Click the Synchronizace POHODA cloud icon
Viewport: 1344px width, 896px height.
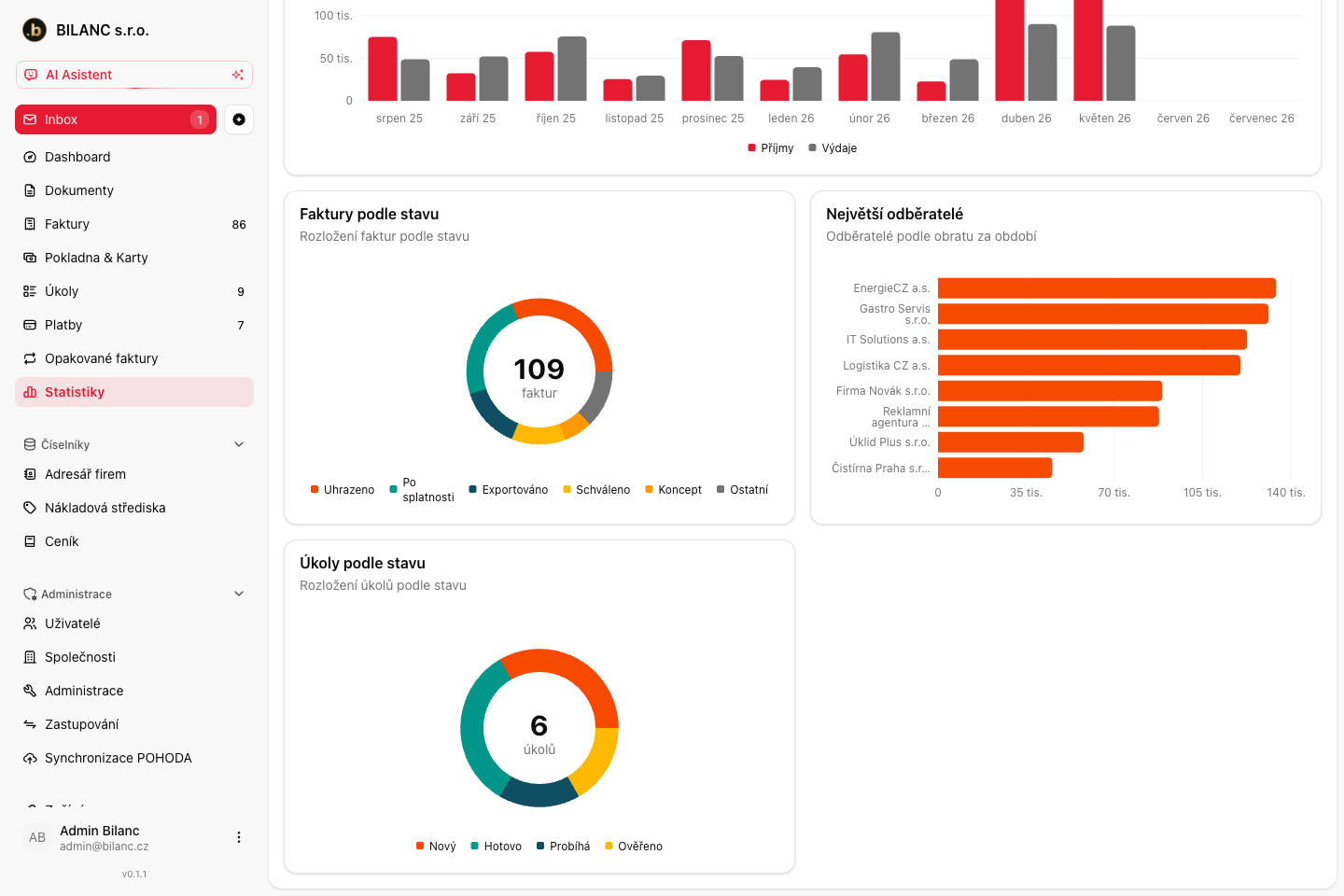pos(30,758)
